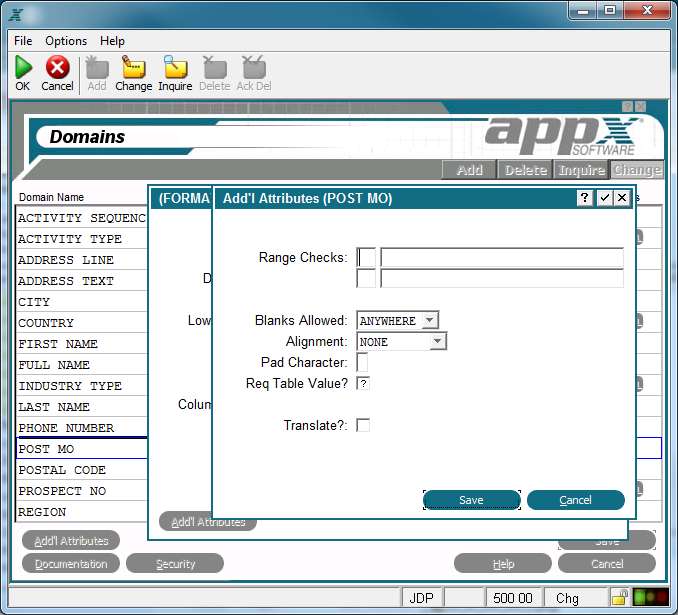Select LAST NAME domain row

[x=82, y=407]
